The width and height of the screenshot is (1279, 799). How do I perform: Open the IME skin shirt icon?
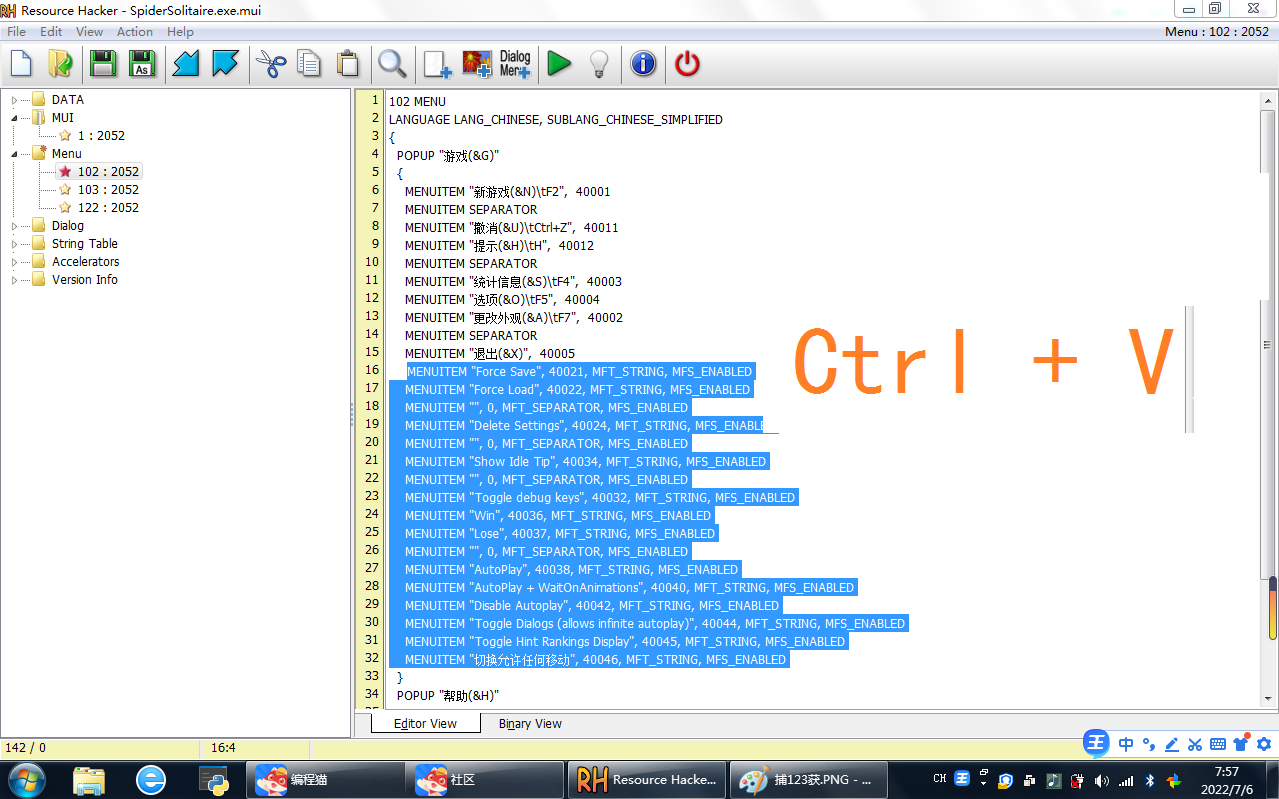click(x=1241, y=743)
